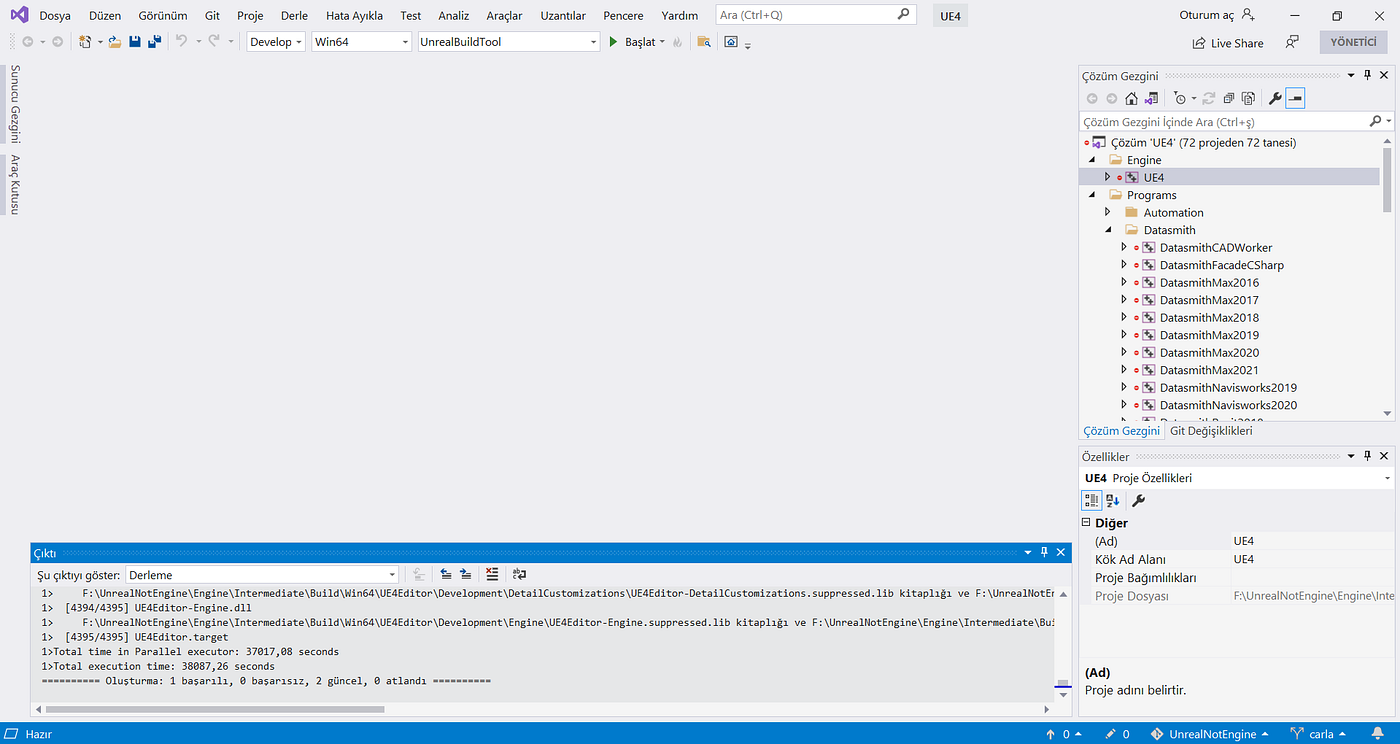Select the DatasmithMax2019 project
This screenshot has height=744, width=1400.
coord(1209,335)
